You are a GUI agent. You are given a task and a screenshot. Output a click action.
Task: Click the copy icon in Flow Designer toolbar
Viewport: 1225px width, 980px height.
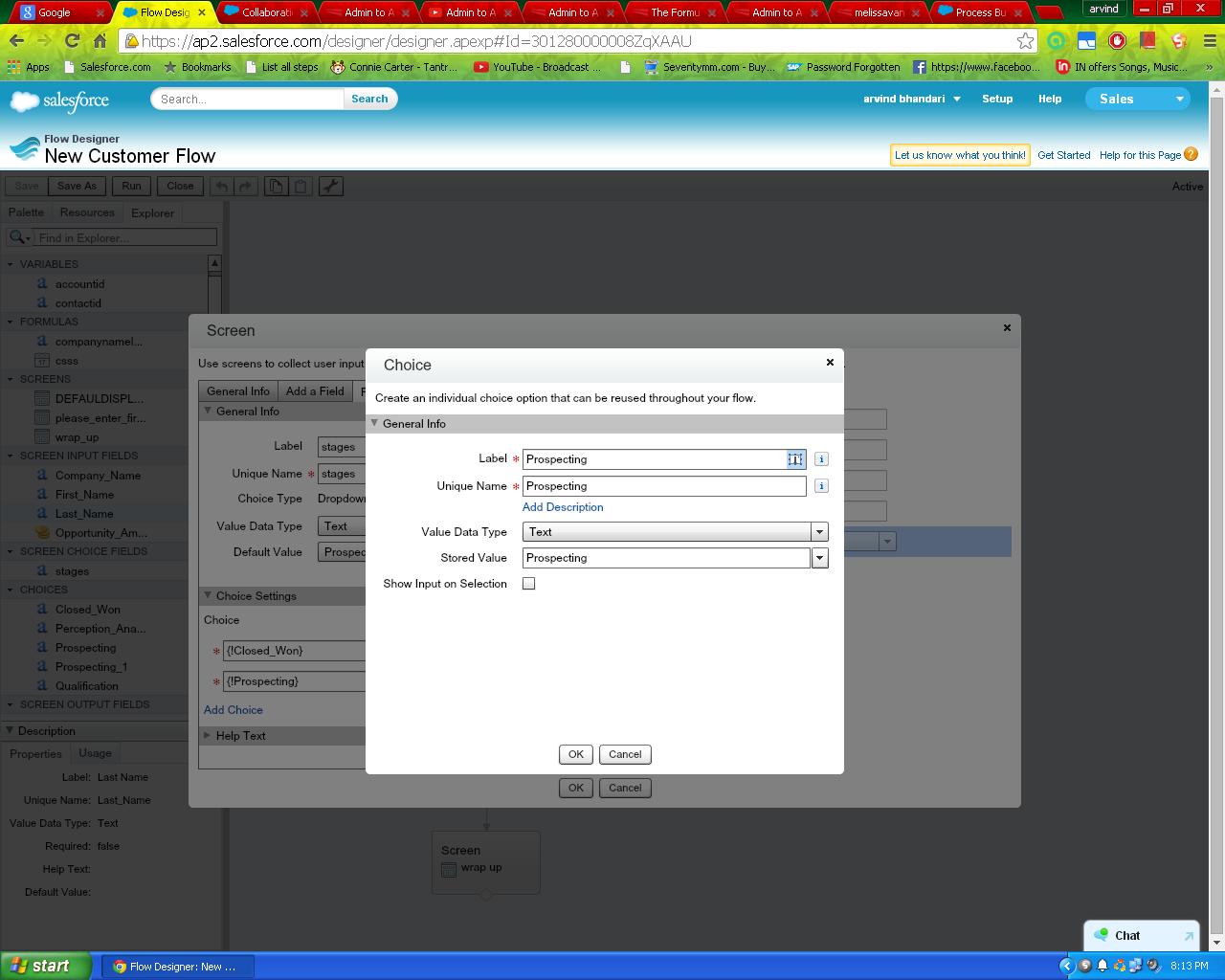[276, 186]
